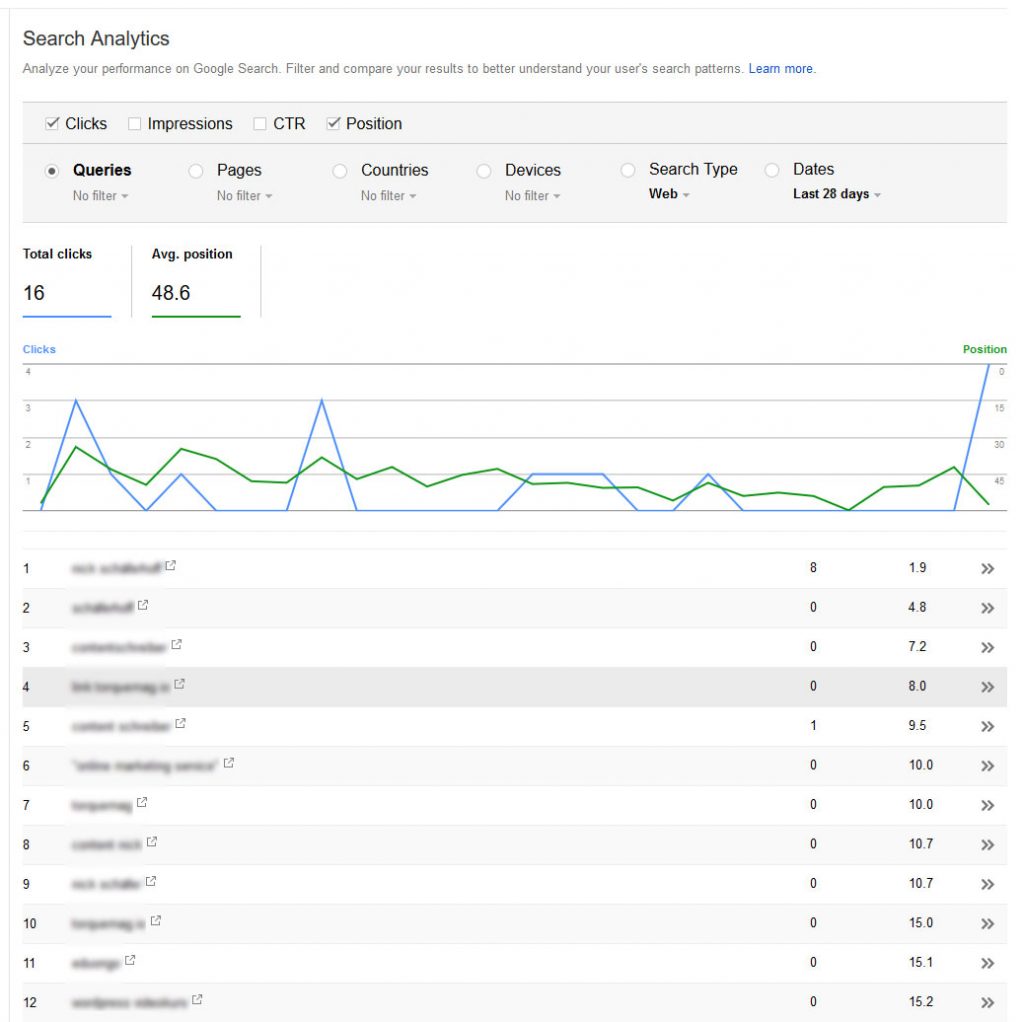Expand the Queries No filter dropdown
The height and width of the screenshot is (1022, 1024).
pos(101,196)
